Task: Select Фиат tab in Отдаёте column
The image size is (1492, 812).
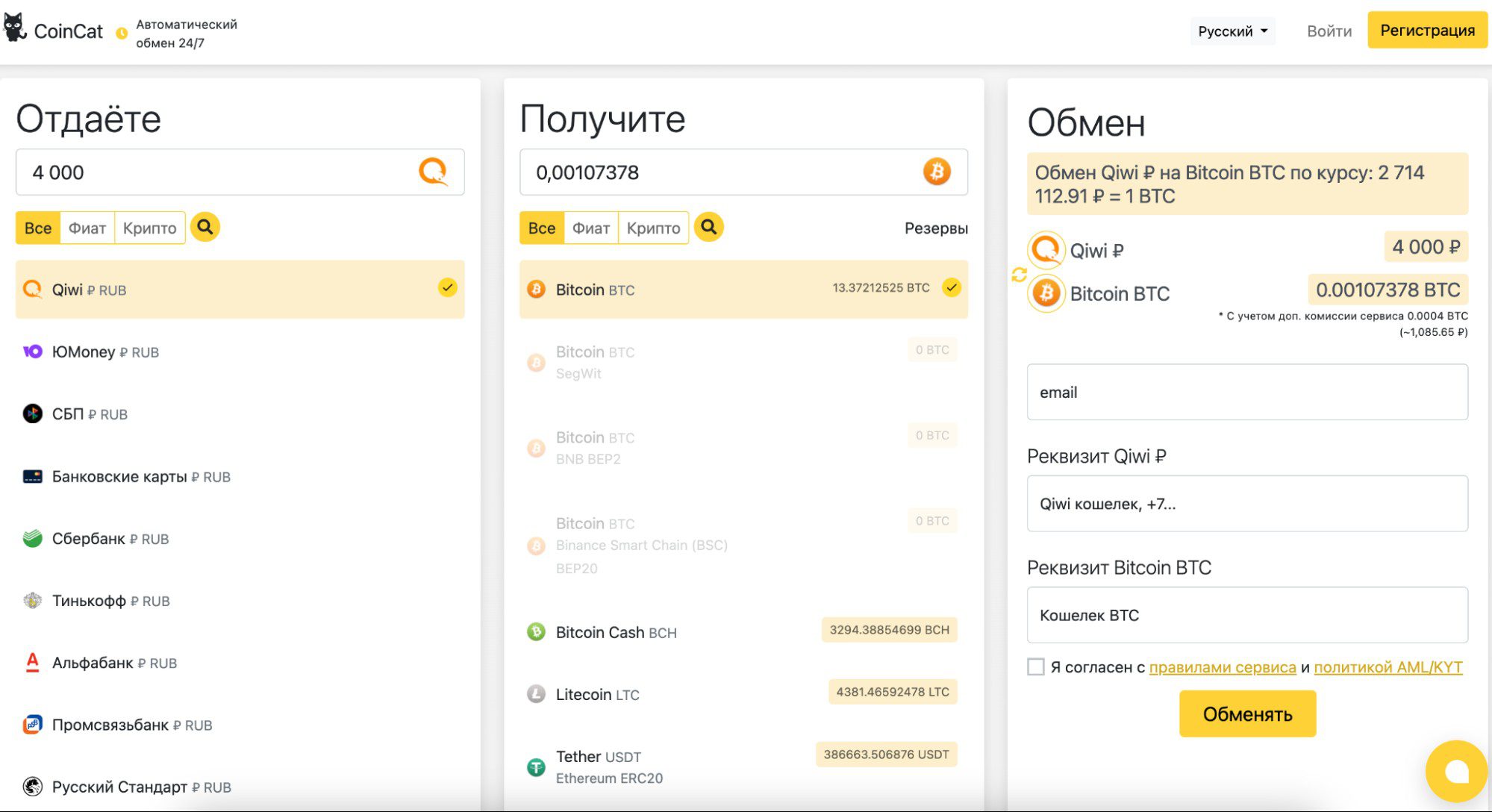Action: click(x=87, y=228)
